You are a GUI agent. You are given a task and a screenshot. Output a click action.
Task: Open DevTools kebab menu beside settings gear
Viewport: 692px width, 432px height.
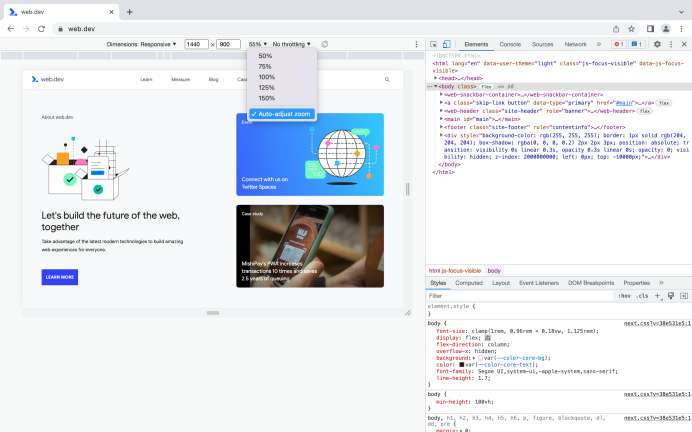click(671, 44)
